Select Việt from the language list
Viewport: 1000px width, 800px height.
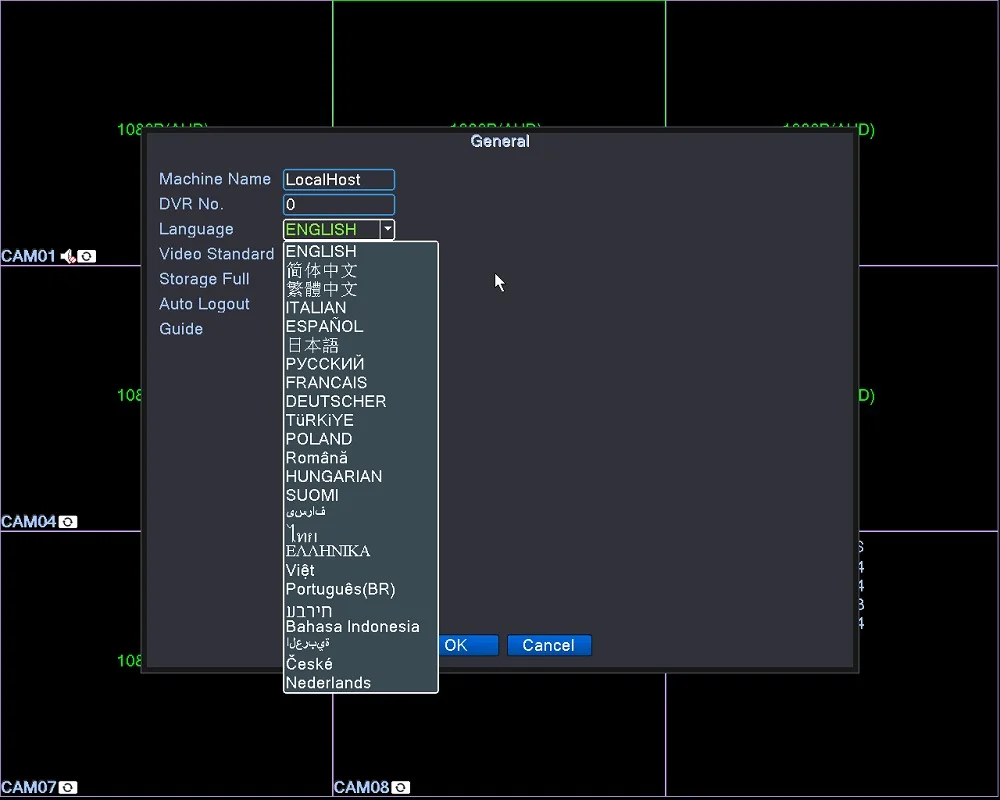point(360,570)
